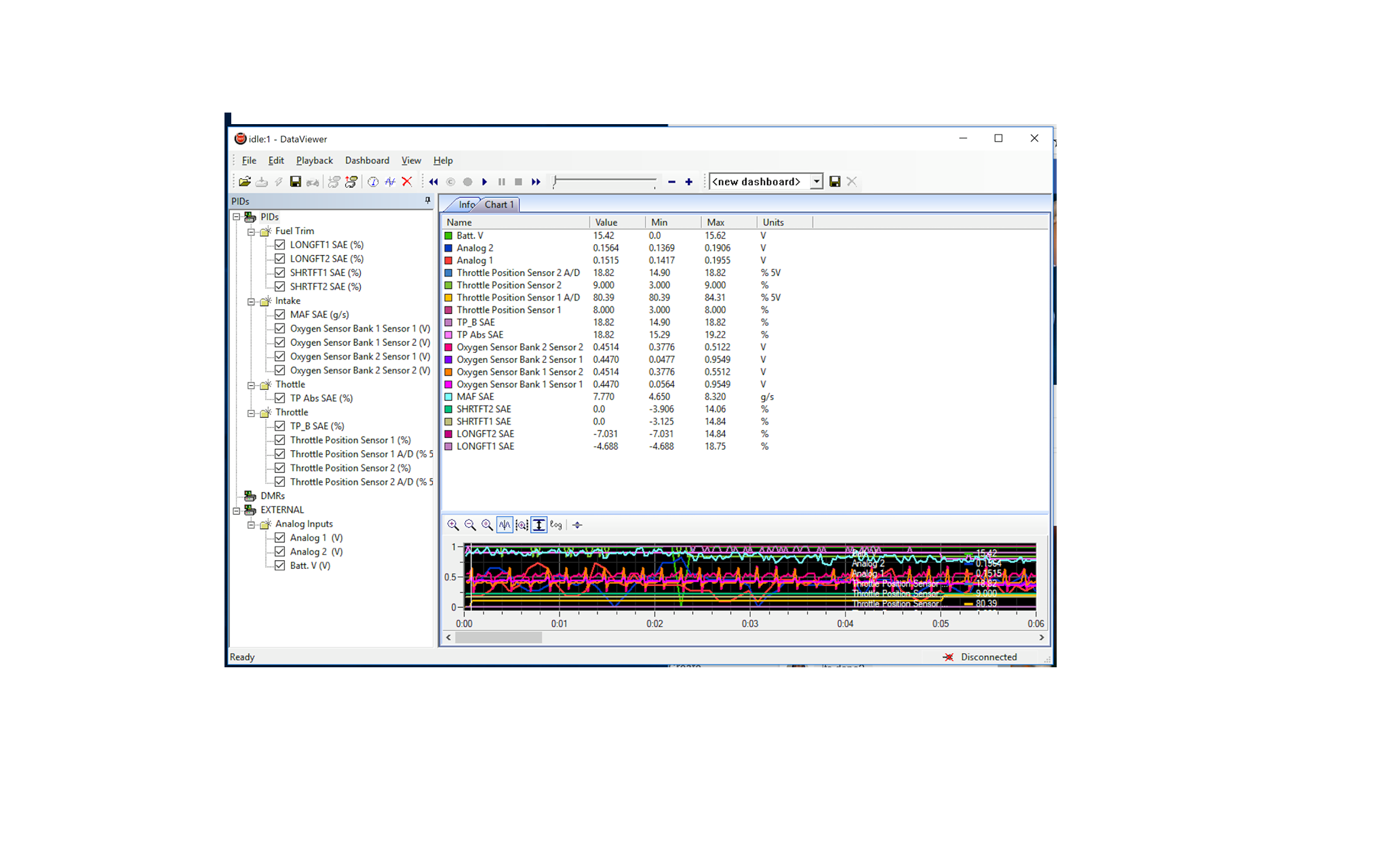
Task: Switch to the Info tab
Action: click(x=467, y=205)
